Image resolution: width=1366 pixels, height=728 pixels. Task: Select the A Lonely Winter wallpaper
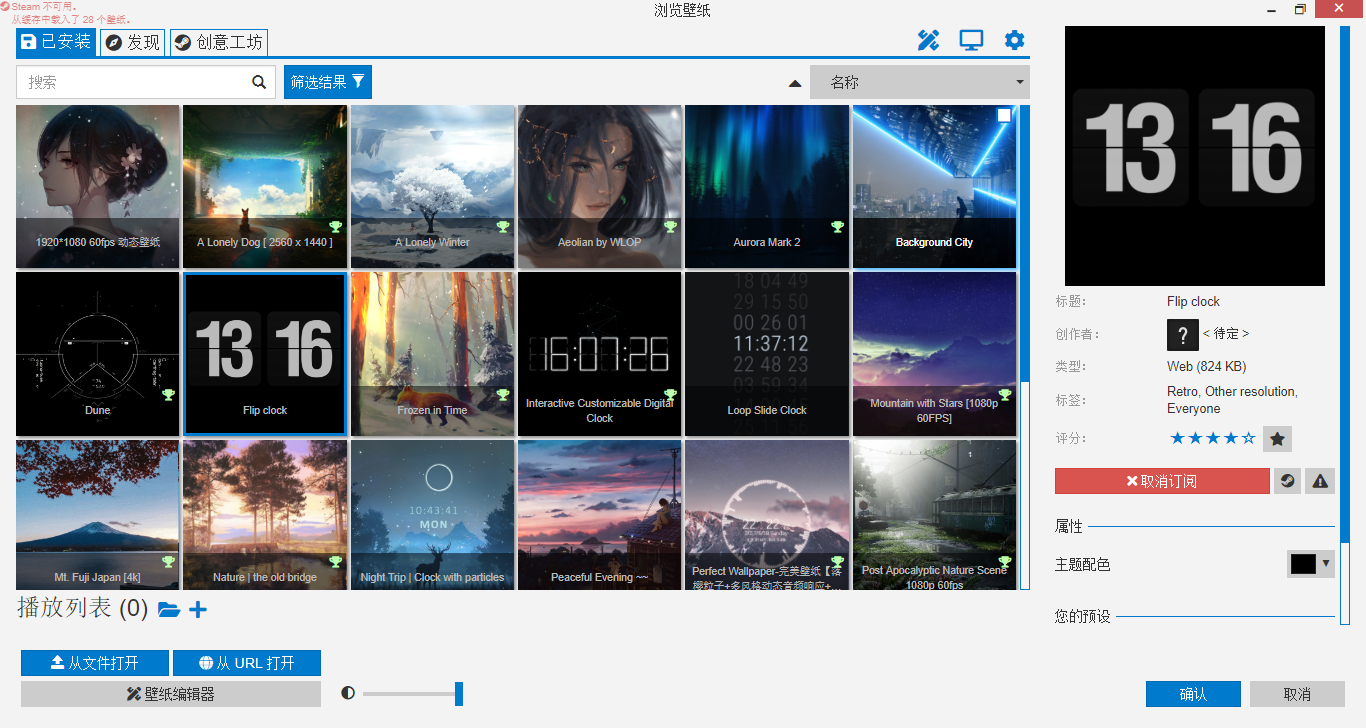click(x=432, y=186)
